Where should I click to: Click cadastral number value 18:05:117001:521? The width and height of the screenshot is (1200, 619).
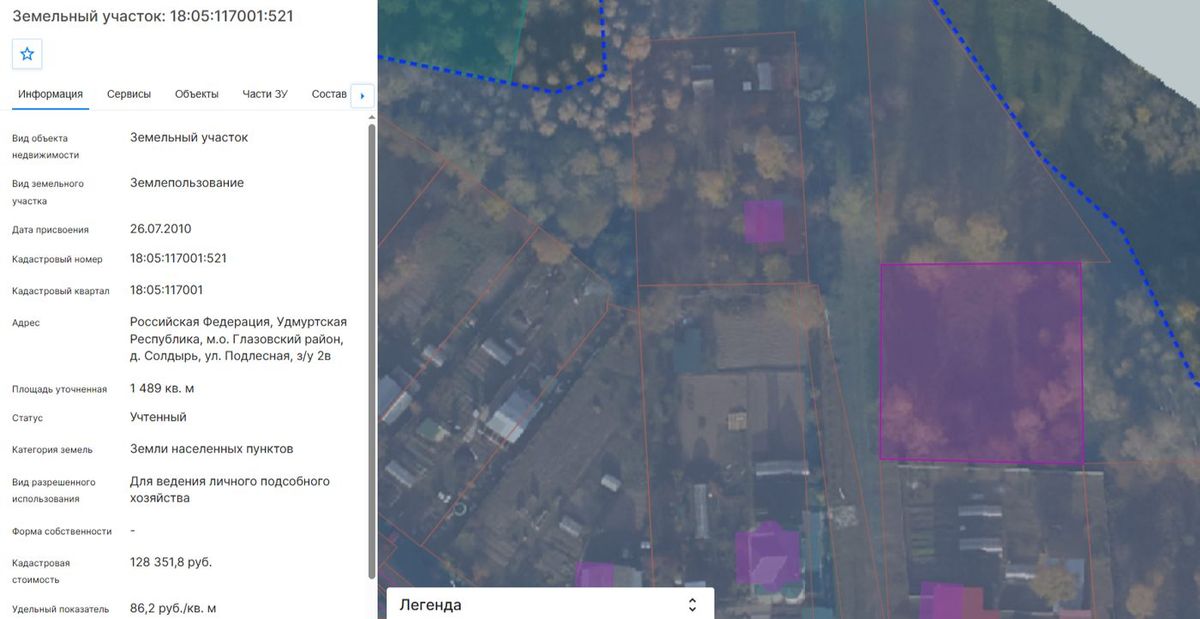(178, 258)
